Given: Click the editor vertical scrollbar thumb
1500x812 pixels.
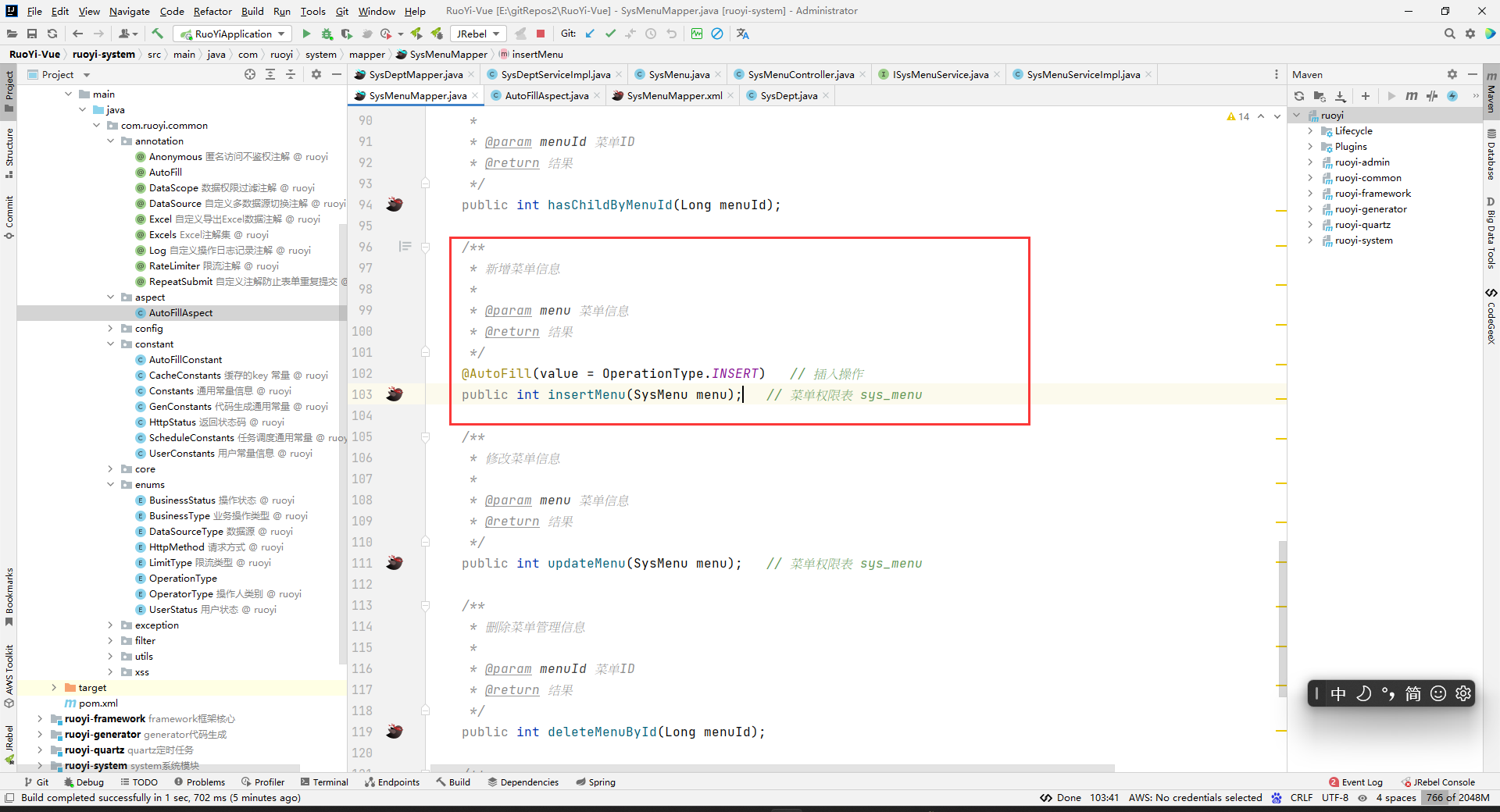Looking at the screenshot, I should [1282, 618].
